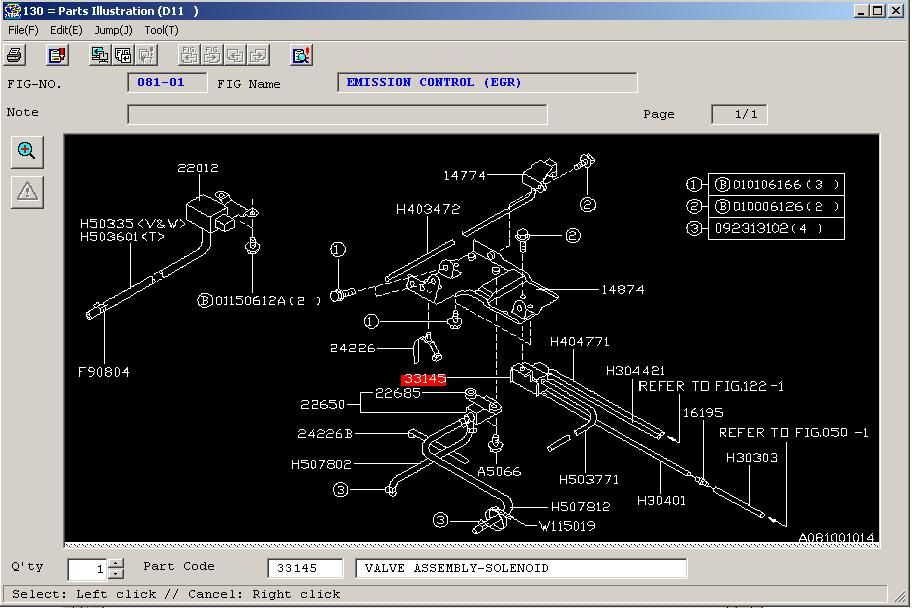
Task: Select bolt code 01150612A in the diagram
Action: pos(259,301)
